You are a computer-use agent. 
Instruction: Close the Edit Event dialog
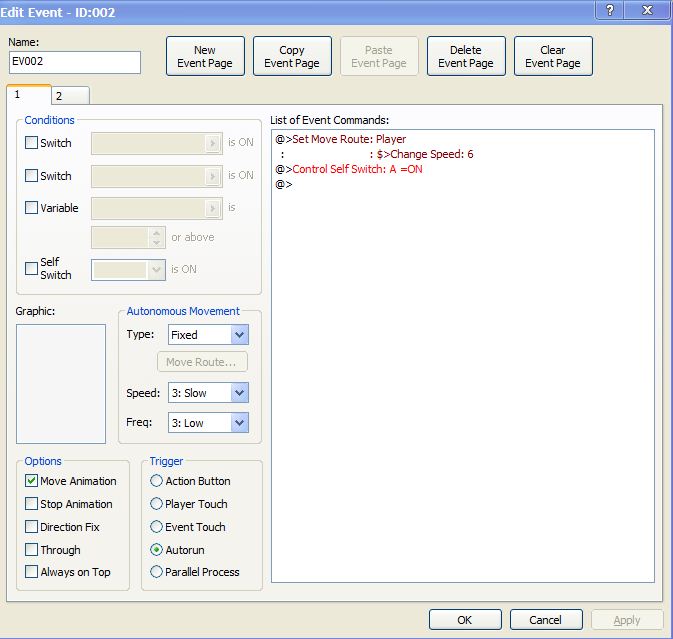coord(647,10)
